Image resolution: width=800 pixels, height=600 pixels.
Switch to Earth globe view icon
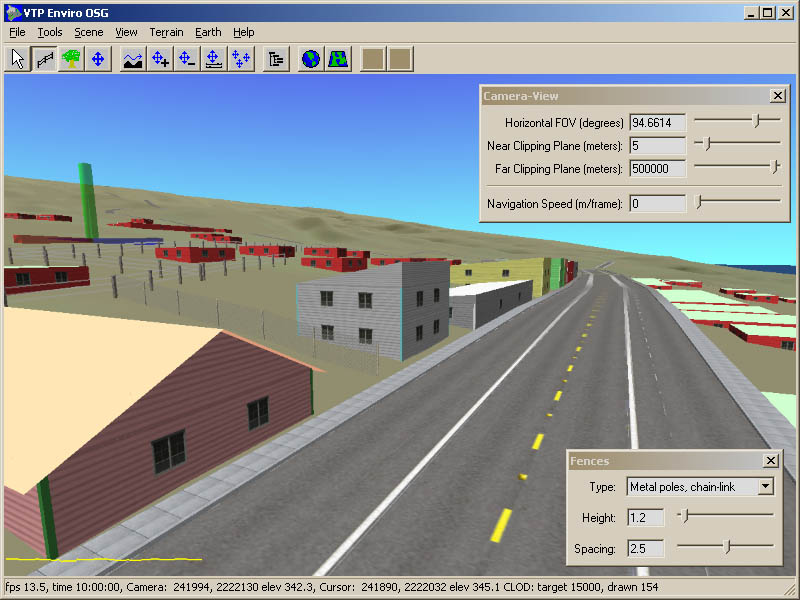[x=311, y=59]
